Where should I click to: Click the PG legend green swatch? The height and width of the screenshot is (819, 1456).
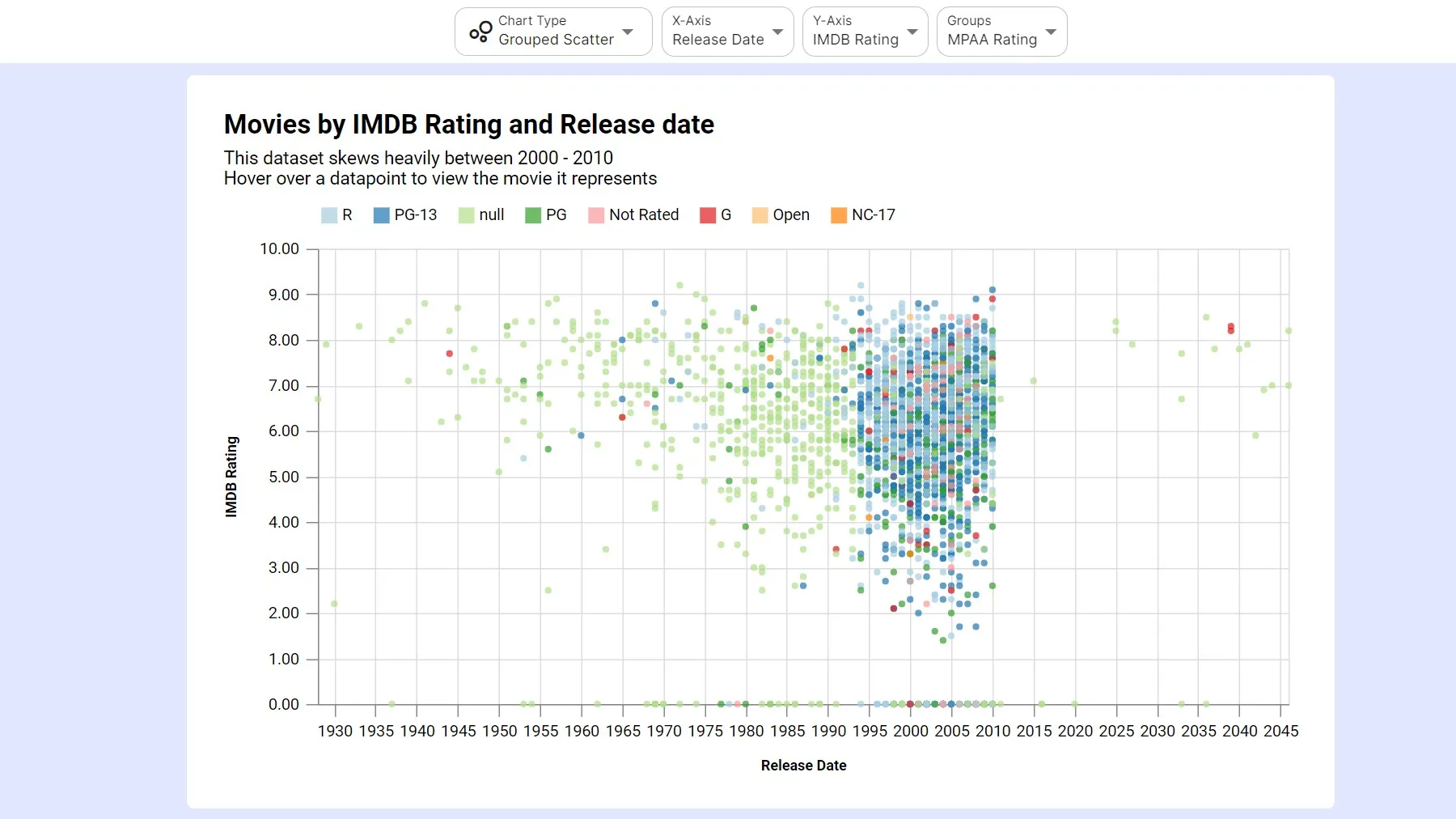coord(533,215)
